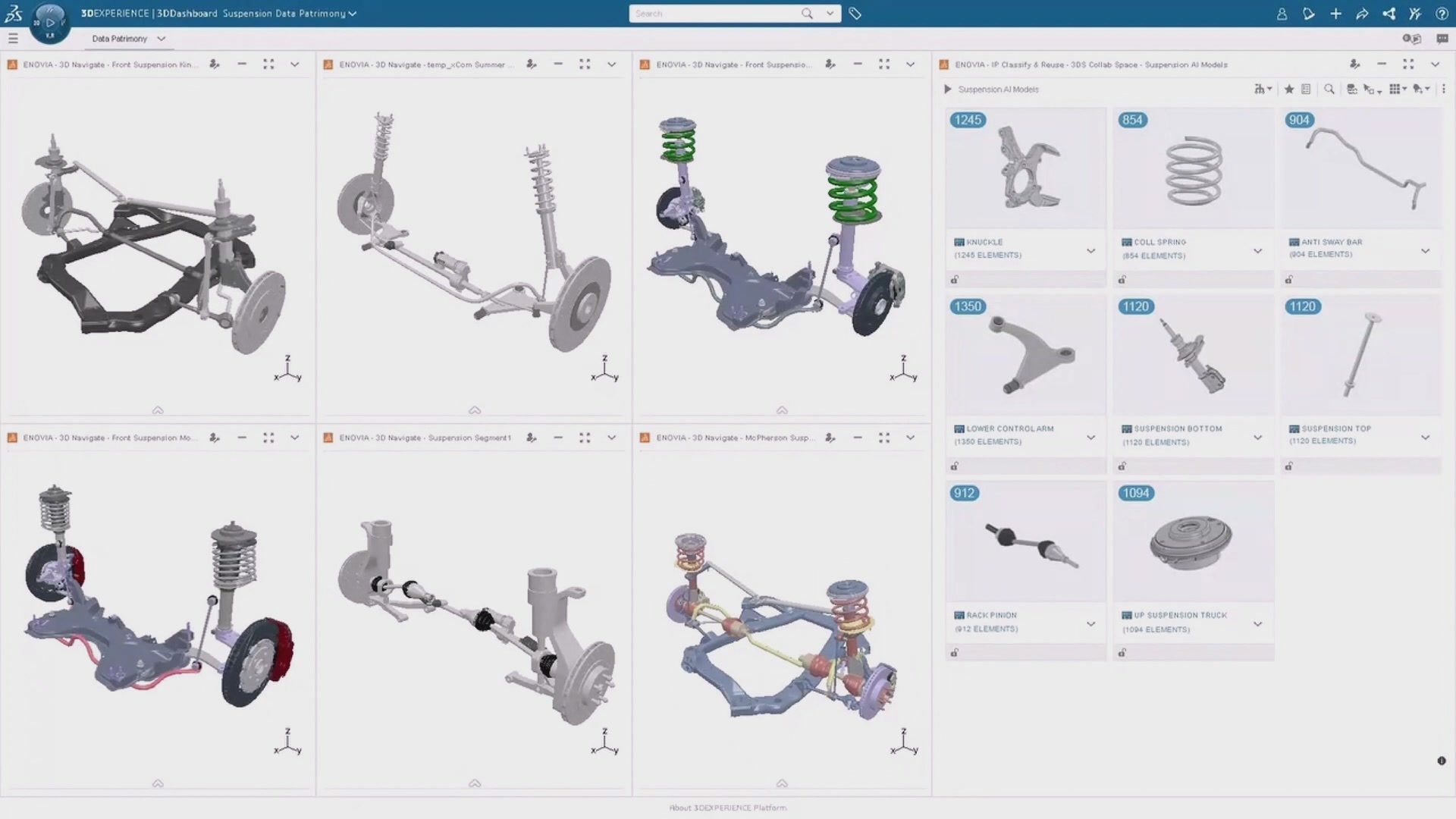Screen dimensions: 1456x819
Task: Expand the Up Suspension Truck card chevron
Action: point(1257,623)
